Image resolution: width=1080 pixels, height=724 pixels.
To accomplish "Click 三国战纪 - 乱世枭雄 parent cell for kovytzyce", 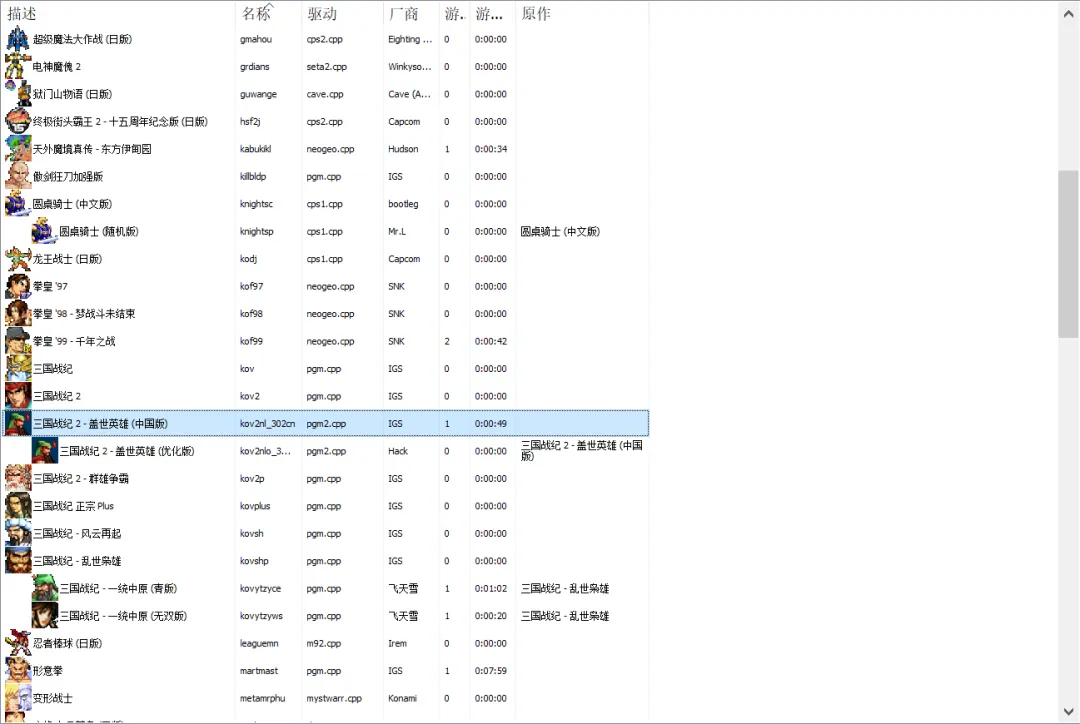I will pos(565,588).
